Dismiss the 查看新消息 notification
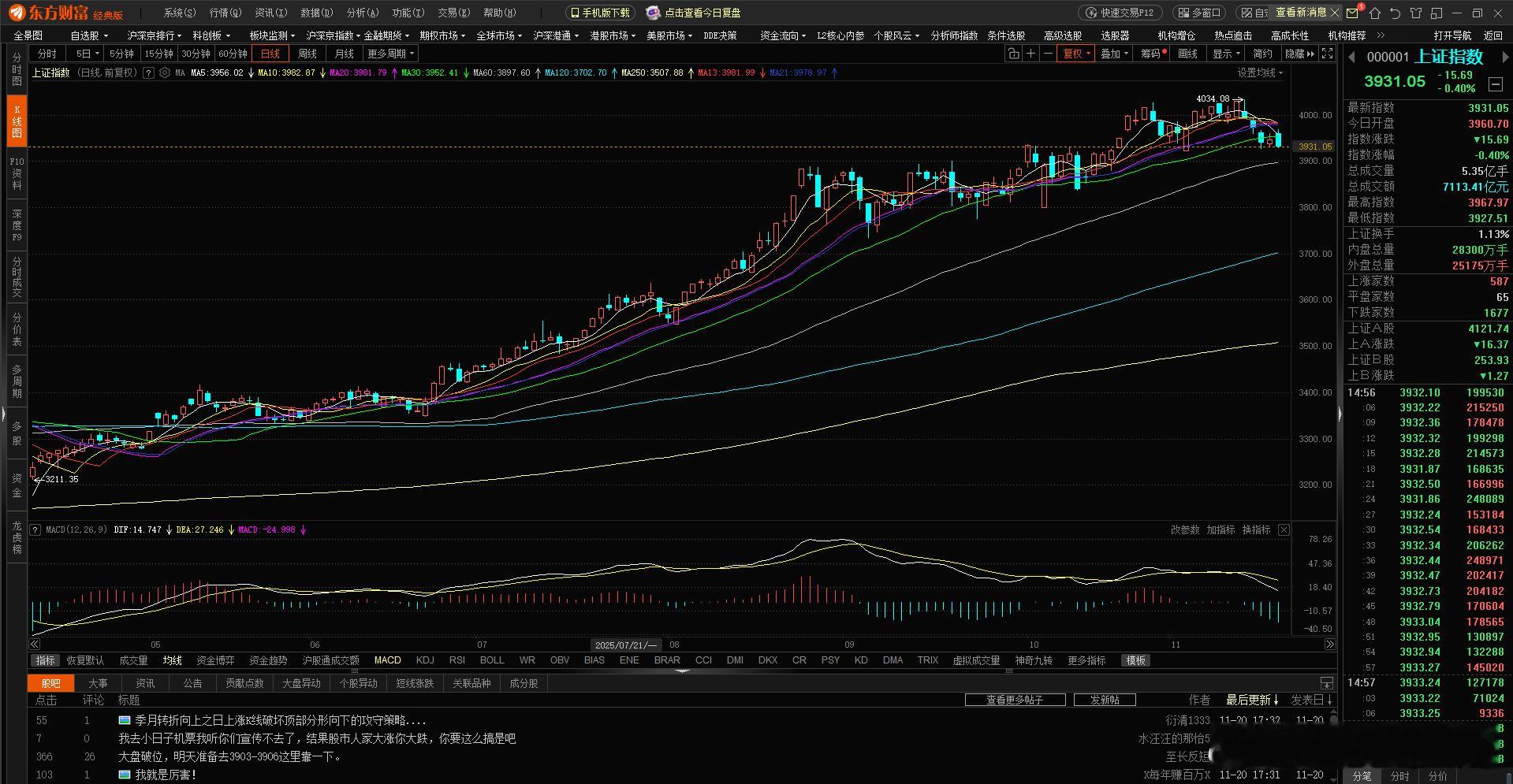1513x784 pixels. 1335,13
